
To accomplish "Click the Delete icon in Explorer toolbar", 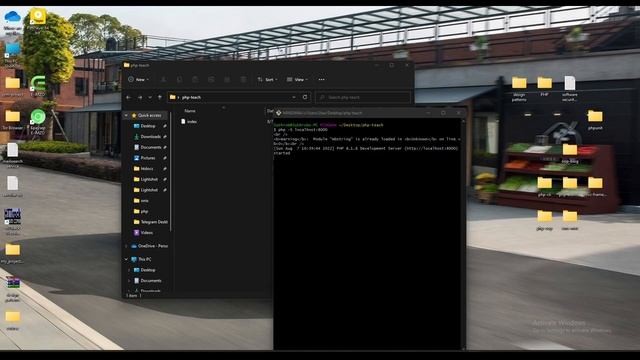I will [243, 80].
